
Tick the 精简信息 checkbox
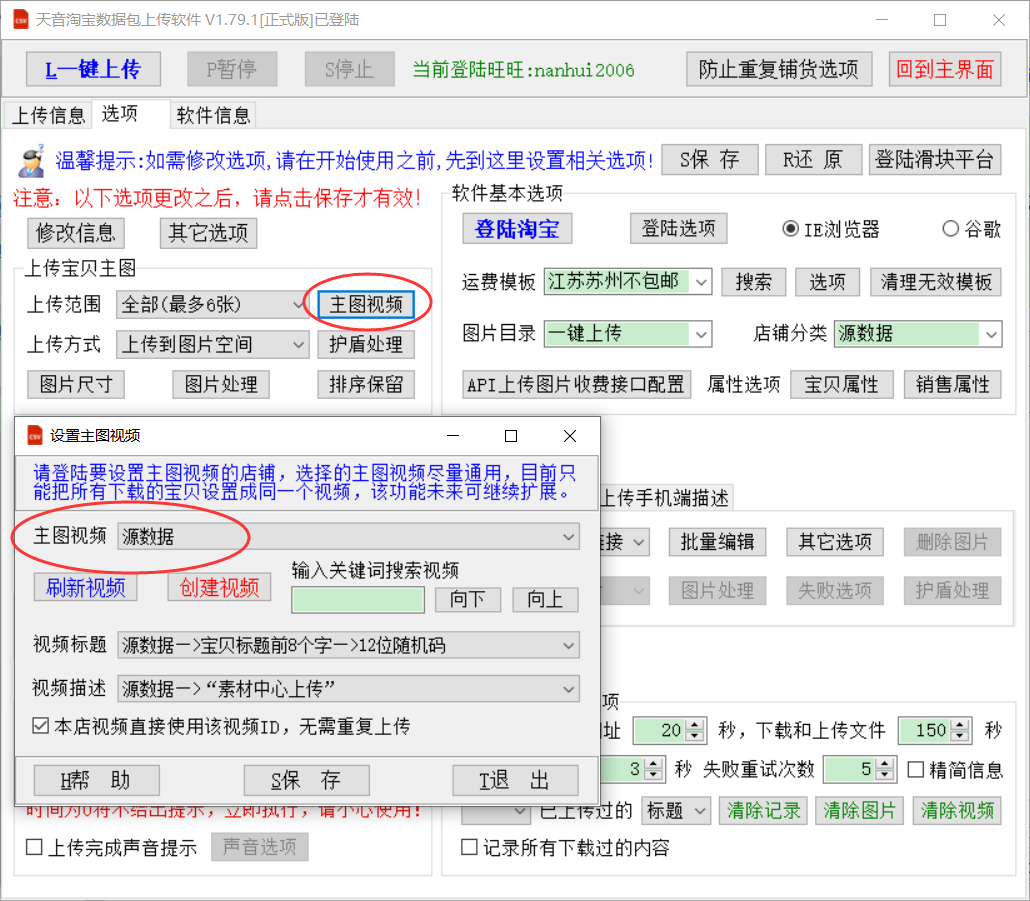coord(914,770)
